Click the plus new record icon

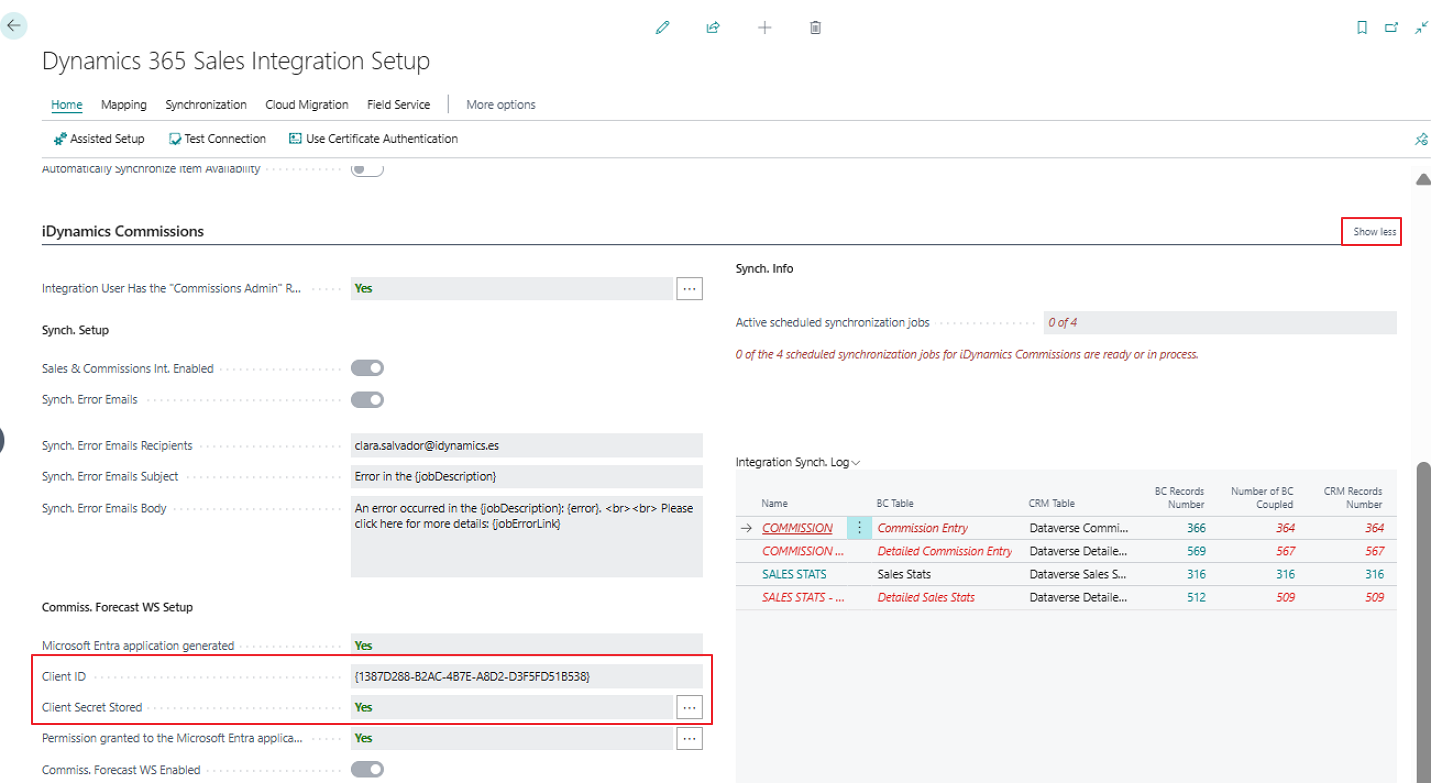click(x=765, y=28)
